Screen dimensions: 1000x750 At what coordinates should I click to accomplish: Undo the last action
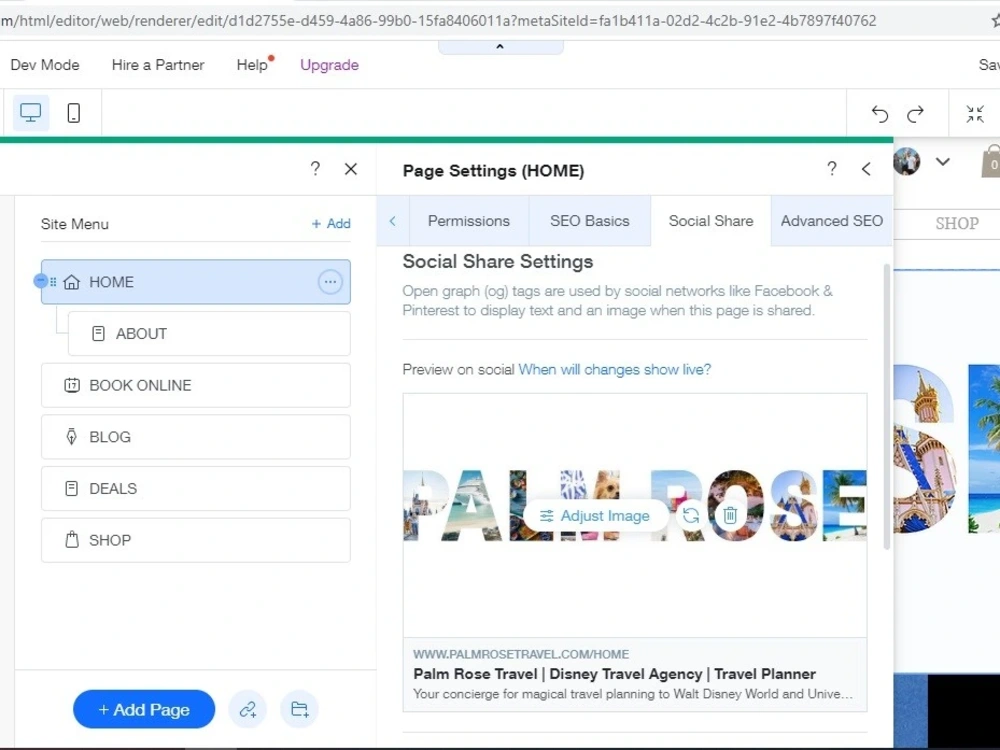point(879,114)
